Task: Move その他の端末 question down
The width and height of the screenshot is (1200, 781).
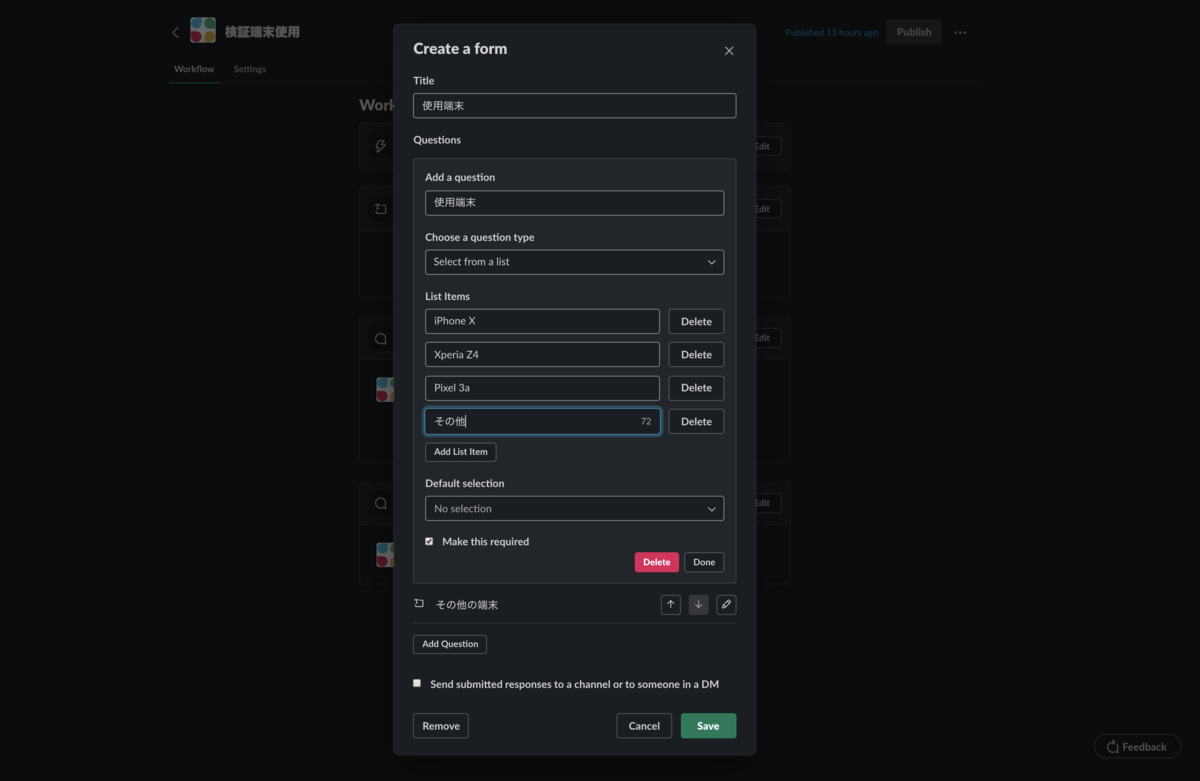Action: [699, 605]
